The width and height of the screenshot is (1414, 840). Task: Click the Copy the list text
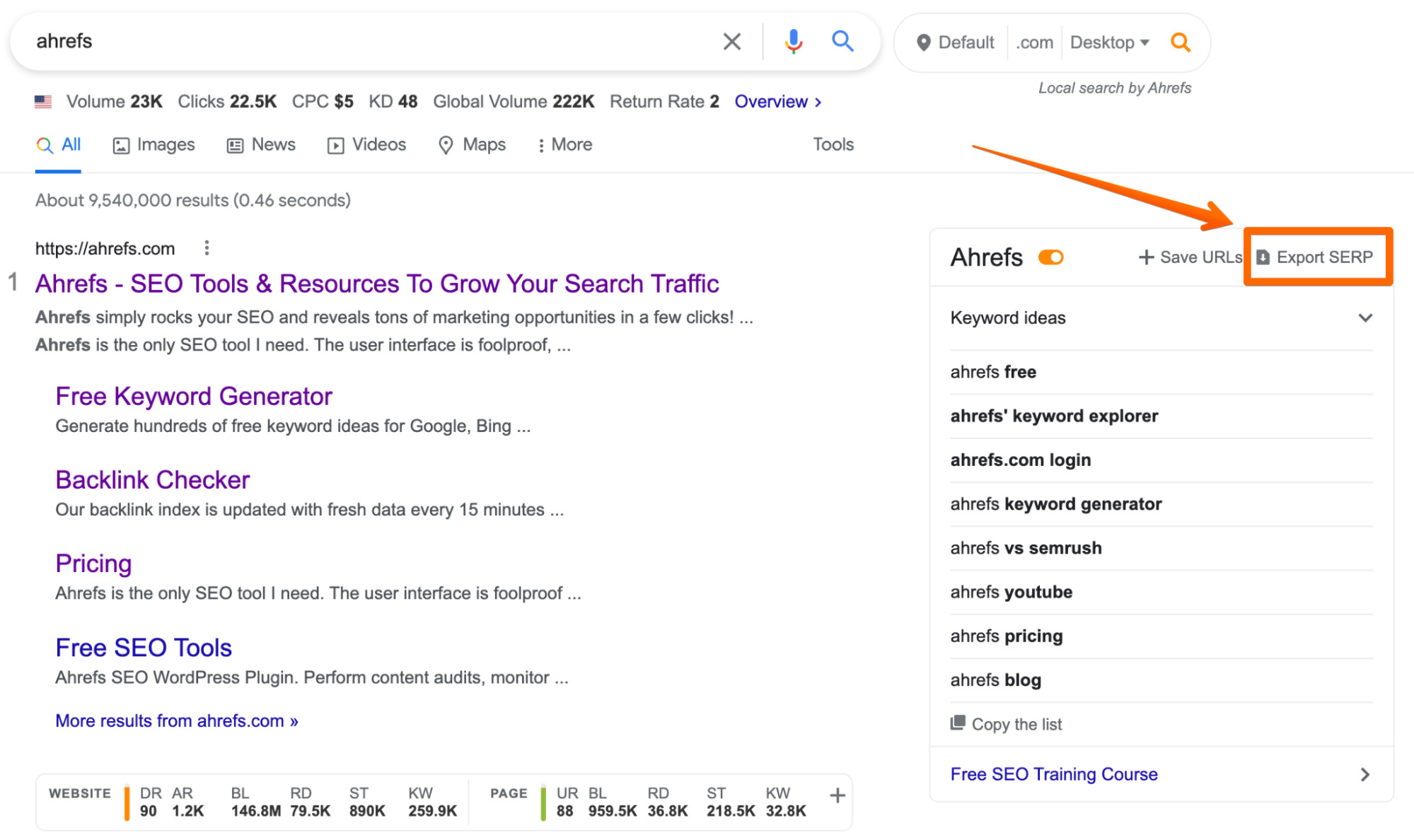click(x=1016, y=724)
